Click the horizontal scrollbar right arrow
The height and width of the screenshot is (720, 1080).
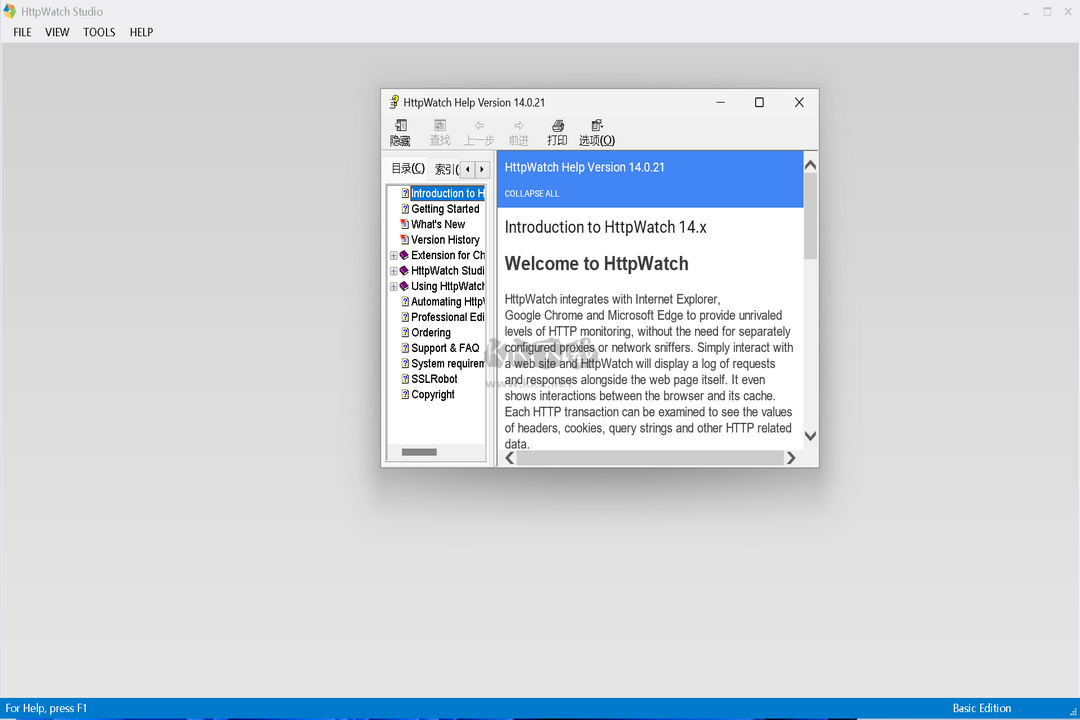[x=791, y=457]
